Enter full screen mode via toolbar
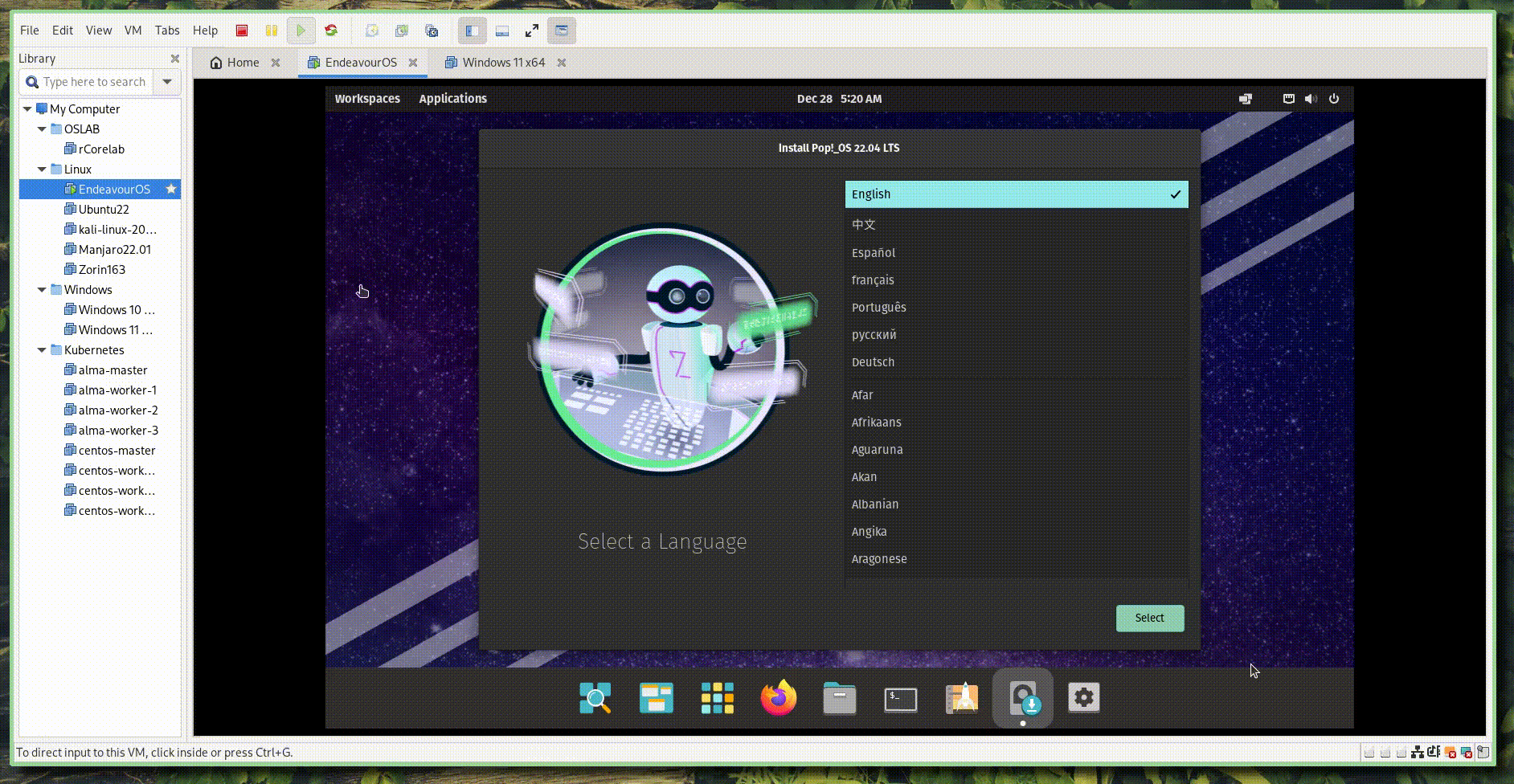 [532, 31]
